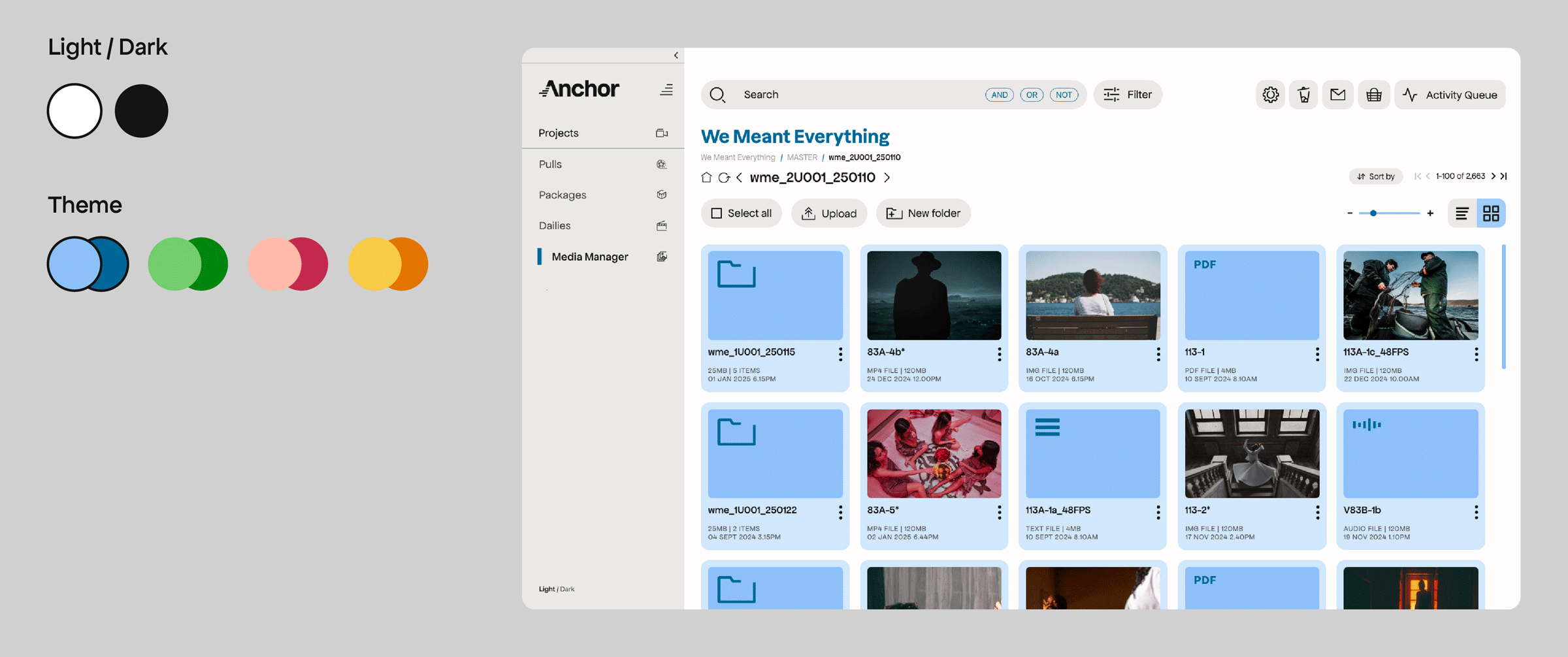The width and height of the screenshot is (1568, 657).
Task: Open Dailies in the sidebar
Action: [603, 225]
